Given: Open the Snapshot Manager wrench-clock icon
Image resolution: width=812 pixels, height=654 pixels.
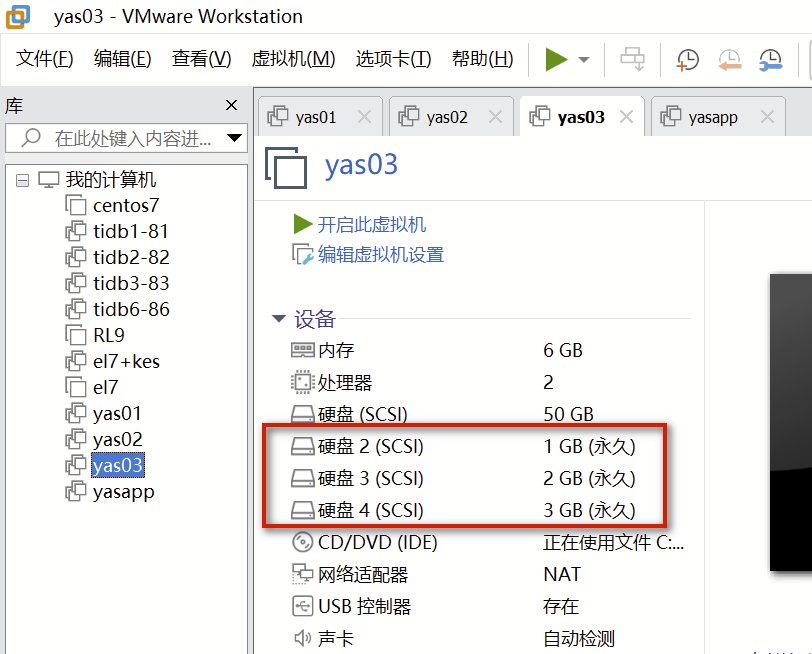Looking at the screenshot, I should click(771, 60).
